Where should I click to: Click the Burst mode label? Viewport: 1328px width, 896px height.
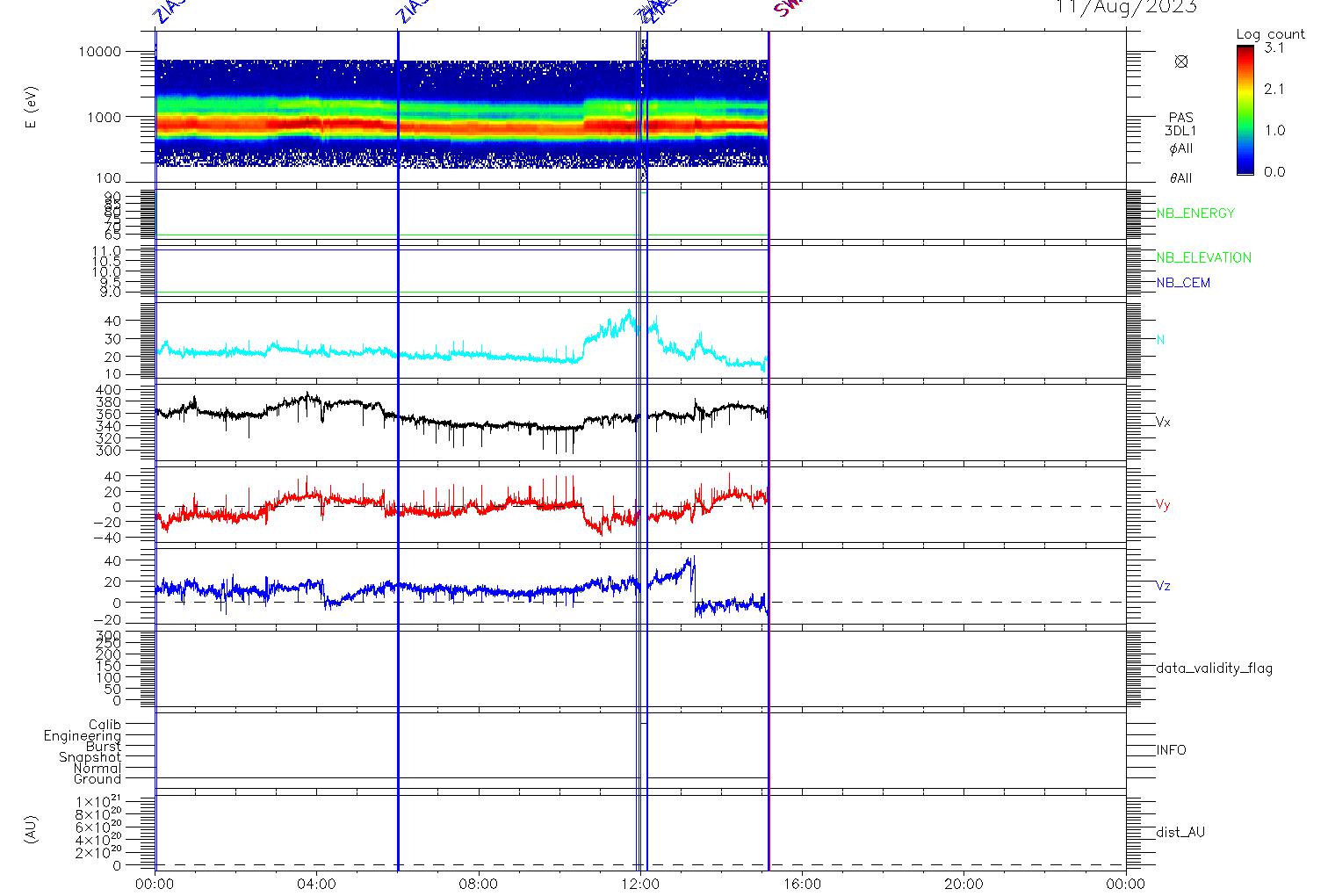(104, 747)
